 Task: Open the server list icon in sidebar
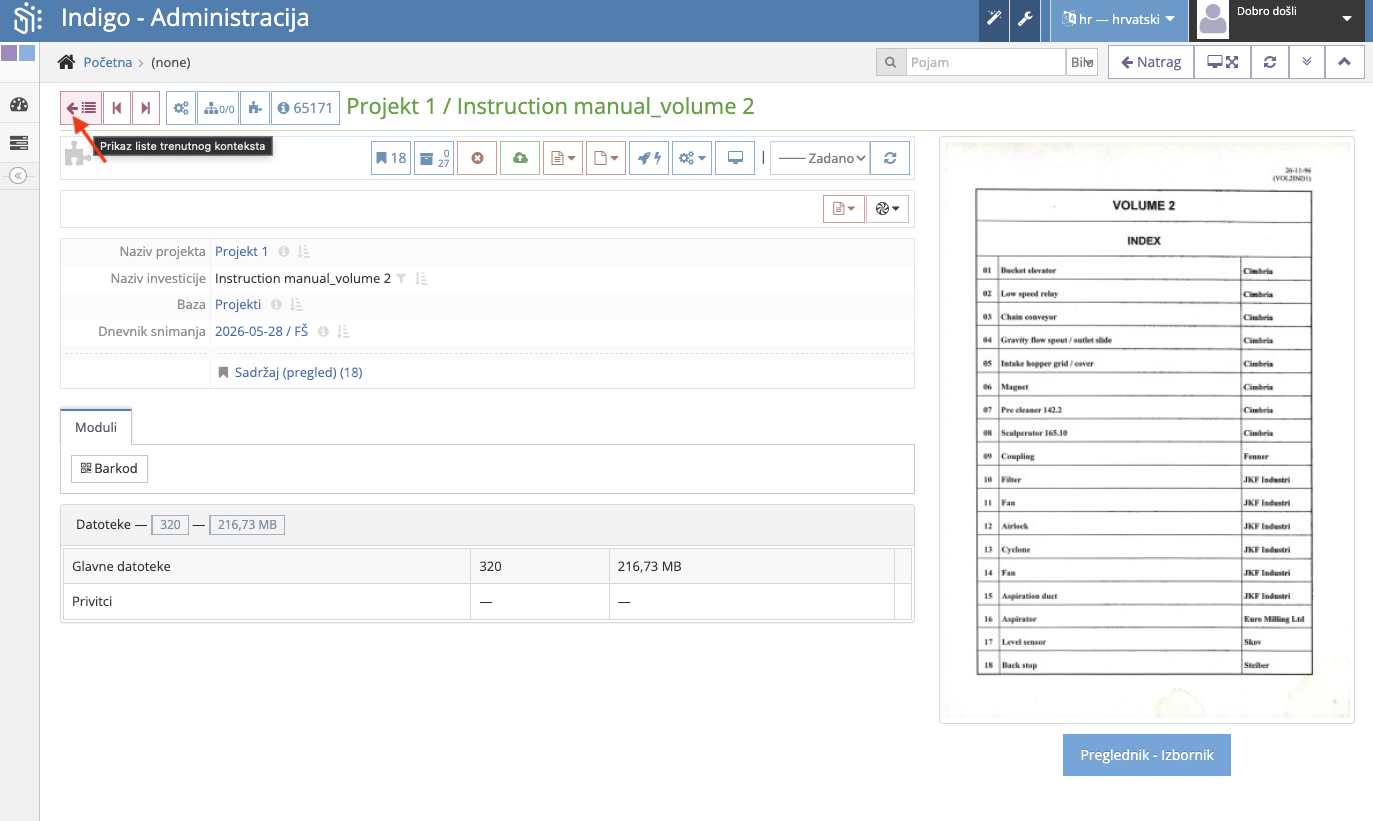pyautogui.click(x=18, y=143)
